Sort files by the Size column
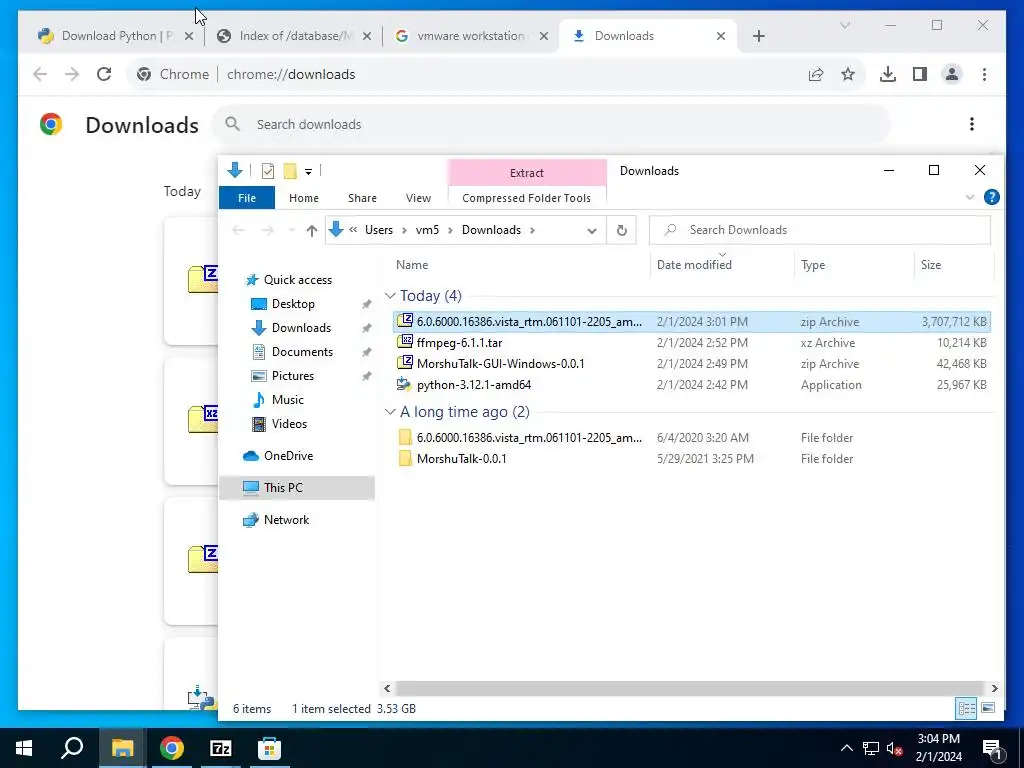The width and height of the screenshot is (1024, 768). click(x=953, y=264)
